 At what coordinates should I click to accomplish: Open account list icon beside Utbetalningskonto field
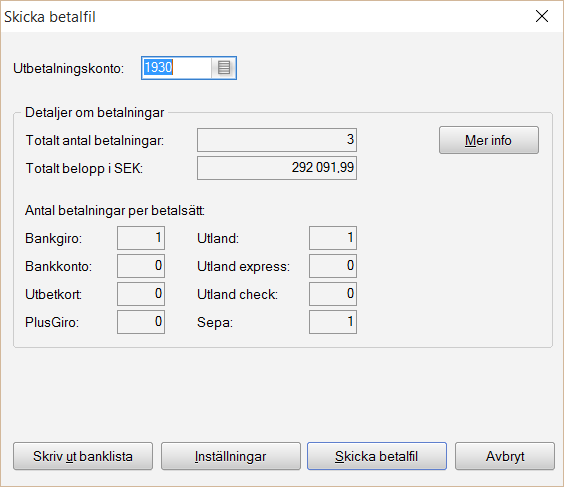(x=224, y=68)
